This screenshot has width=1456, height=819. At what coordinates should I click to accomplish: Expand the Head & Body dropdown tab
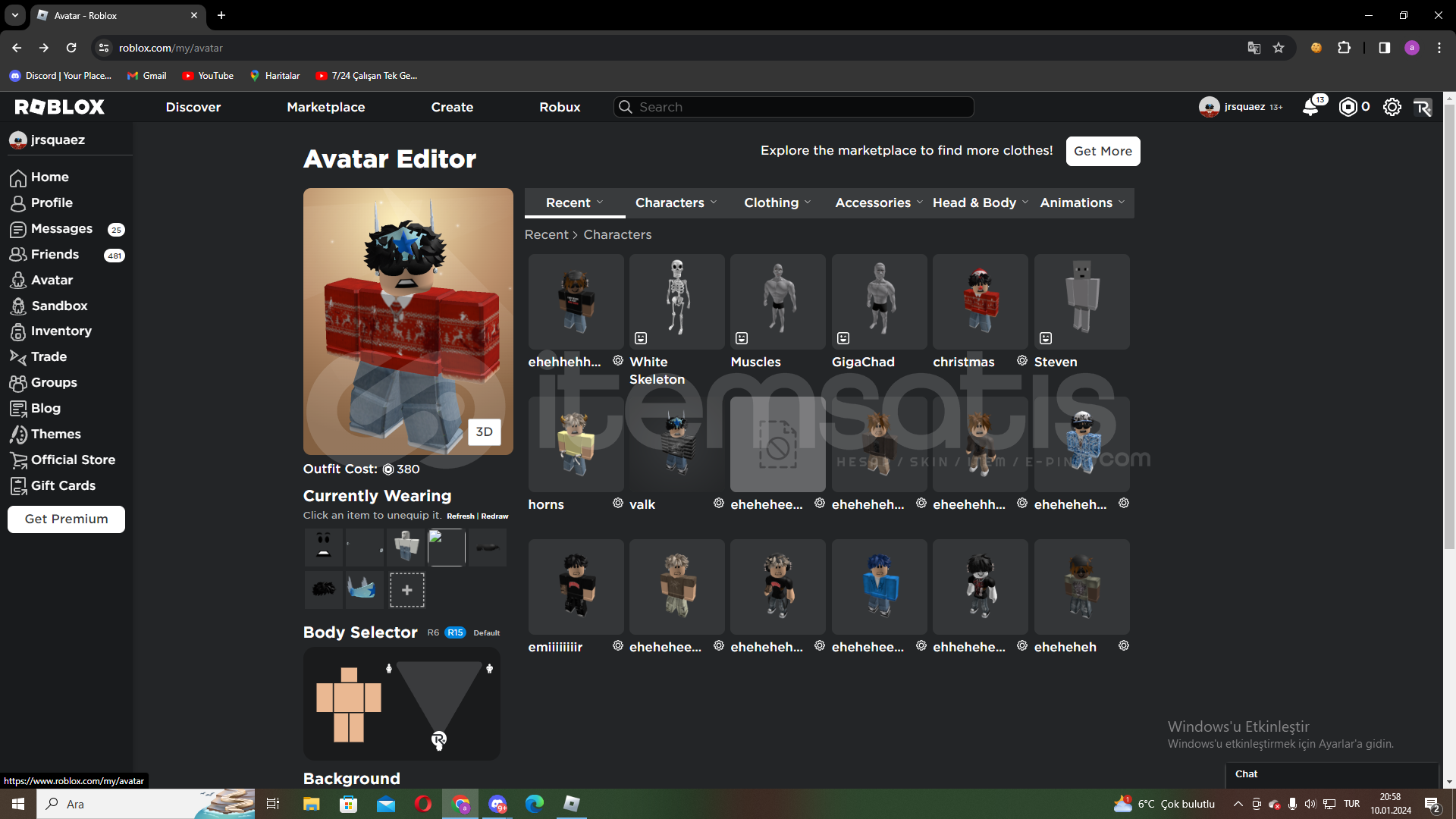click(x=980, y=202)
